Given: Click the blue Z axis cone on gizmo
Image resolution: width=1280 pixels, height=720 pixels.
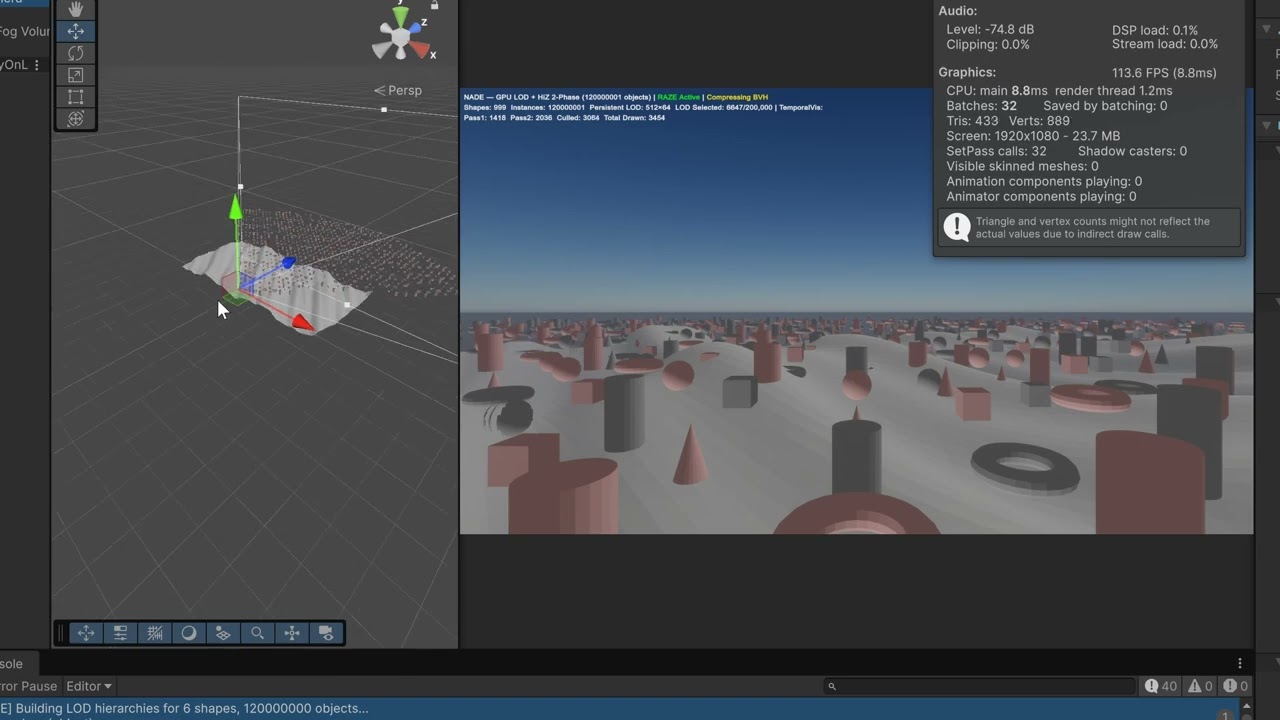Looking at the screenshot, I should tap(415, 27).
